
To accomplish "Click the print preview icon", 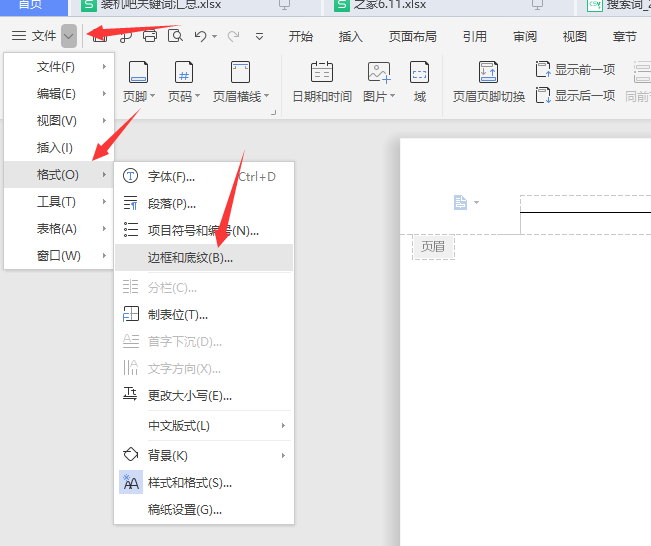I will tap(175, 36).
